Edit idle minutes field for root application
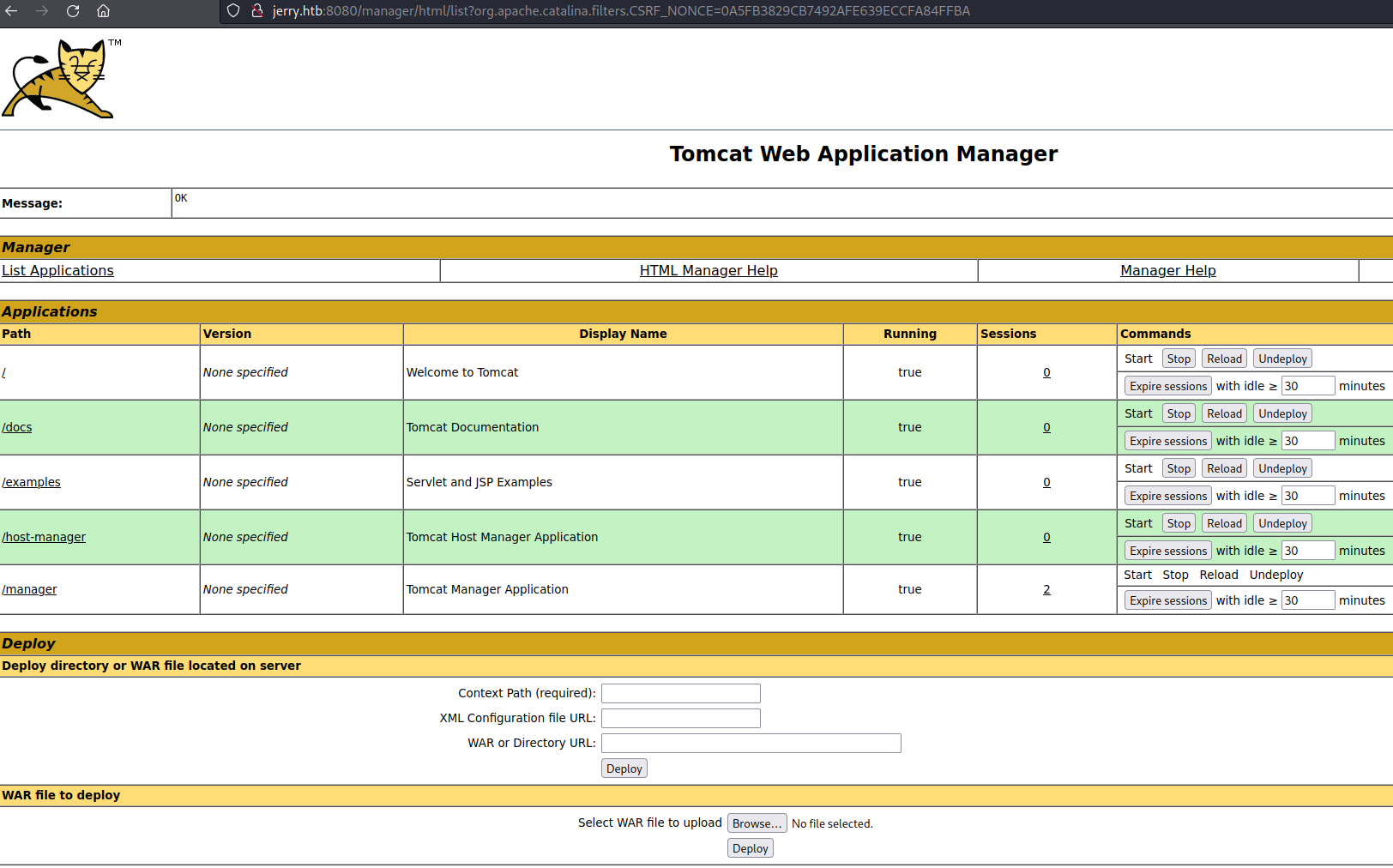Screen dimensions: 1393x868 click(x=1308, y=386)
